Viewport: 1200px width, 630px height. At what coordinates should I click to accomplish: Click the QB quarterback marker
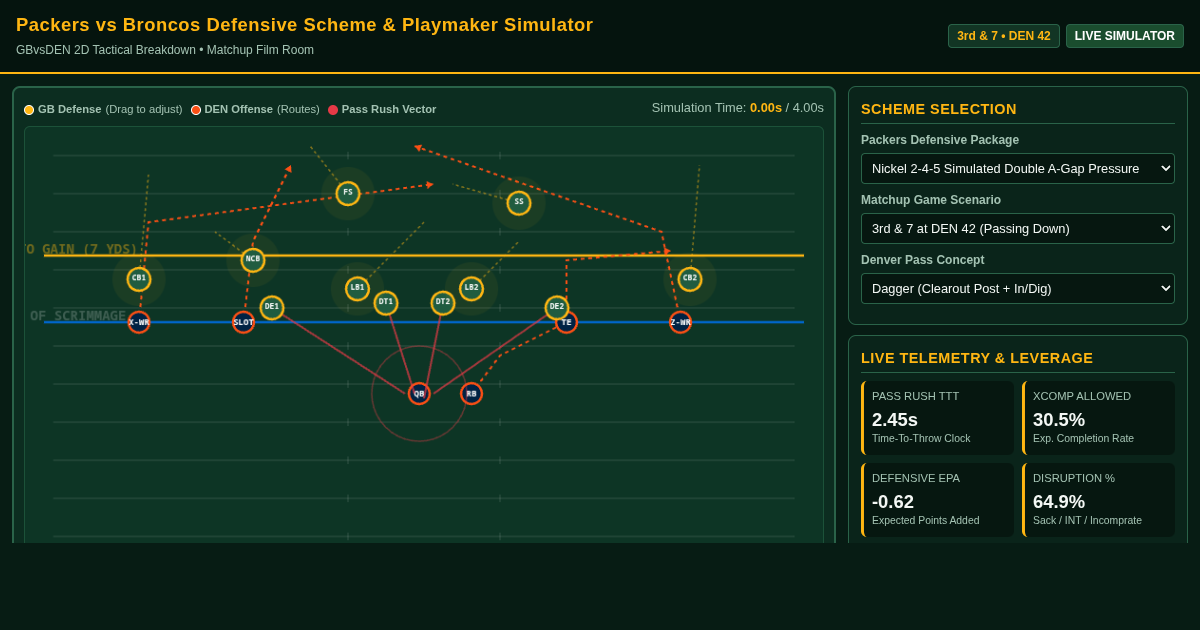419,394
